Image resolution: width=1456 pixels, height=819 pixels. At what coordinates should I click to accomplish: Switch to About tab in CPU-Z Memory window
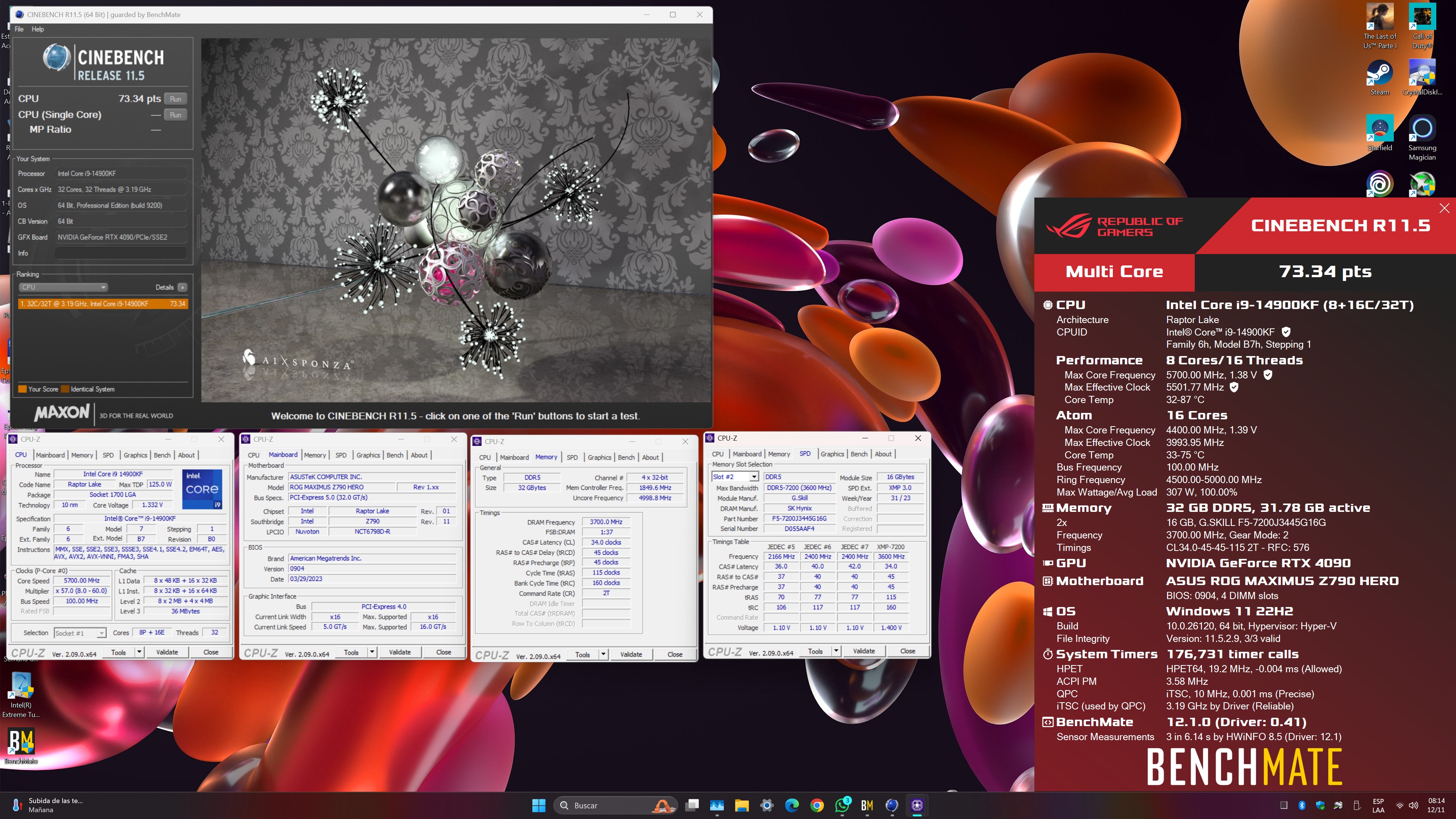(650, 457)
